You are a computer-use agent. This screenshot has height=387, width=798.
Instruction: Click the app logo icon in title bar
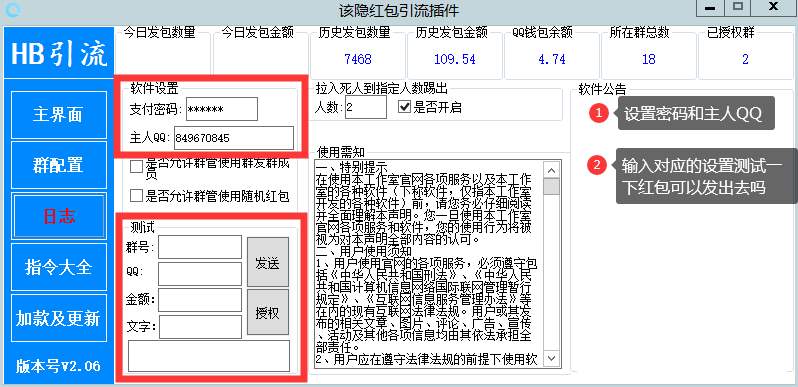[x=16, y=9]
